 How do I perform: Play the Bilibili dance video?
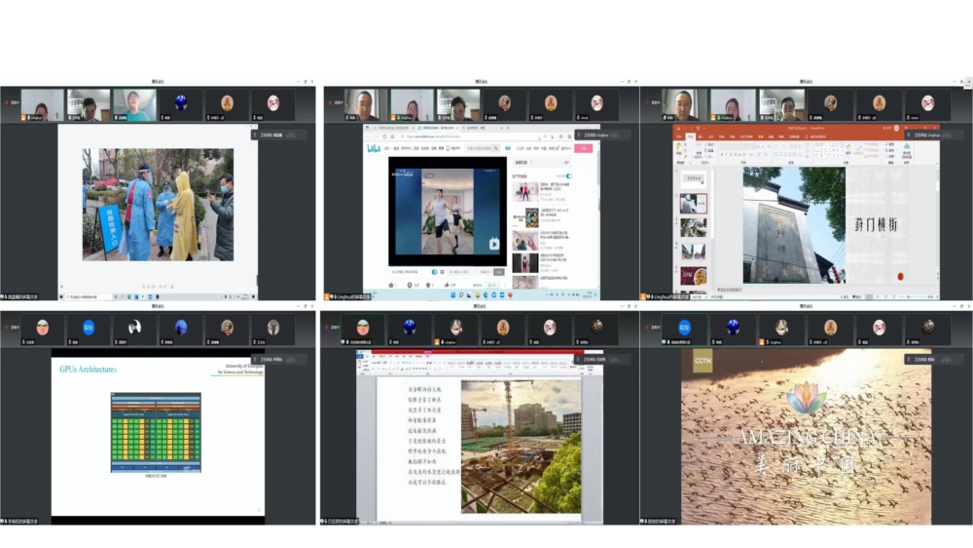(x=494, y=243)
